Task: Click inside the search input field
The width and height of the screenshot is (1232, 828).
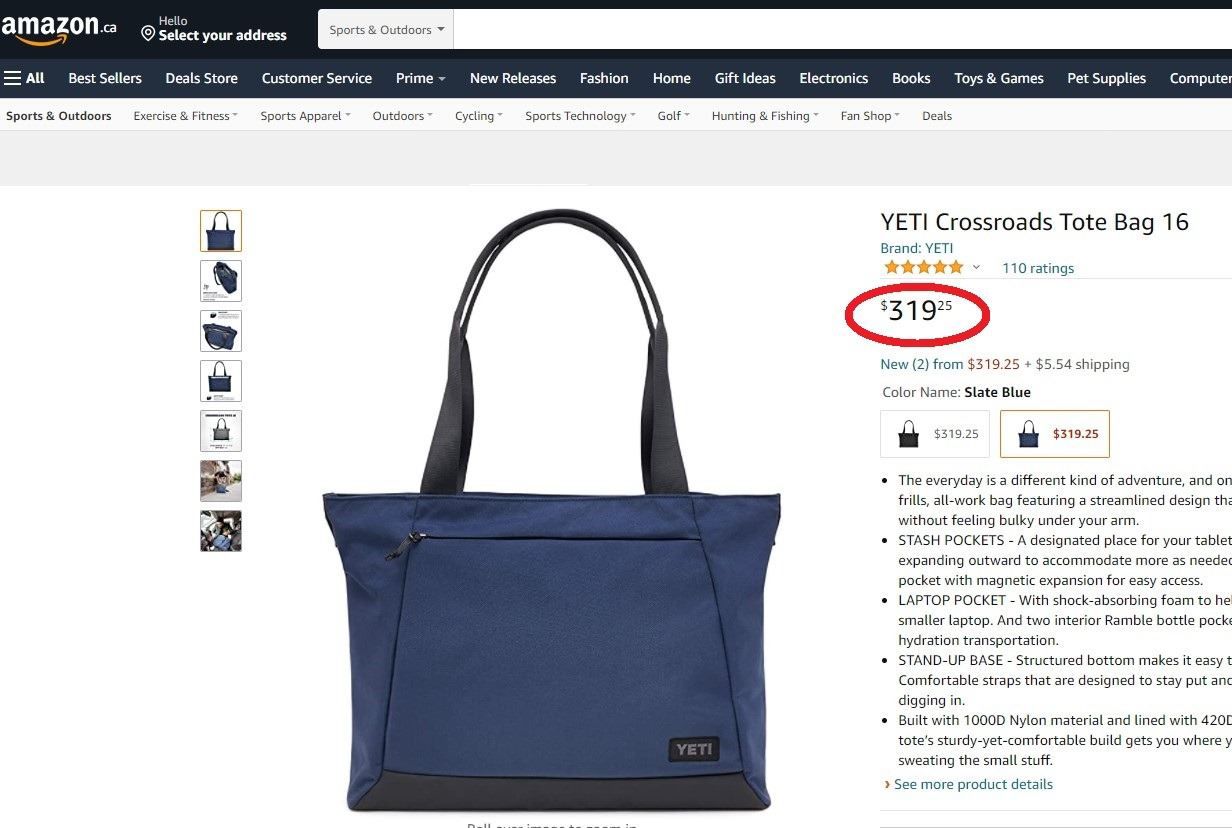Action: 843,30
